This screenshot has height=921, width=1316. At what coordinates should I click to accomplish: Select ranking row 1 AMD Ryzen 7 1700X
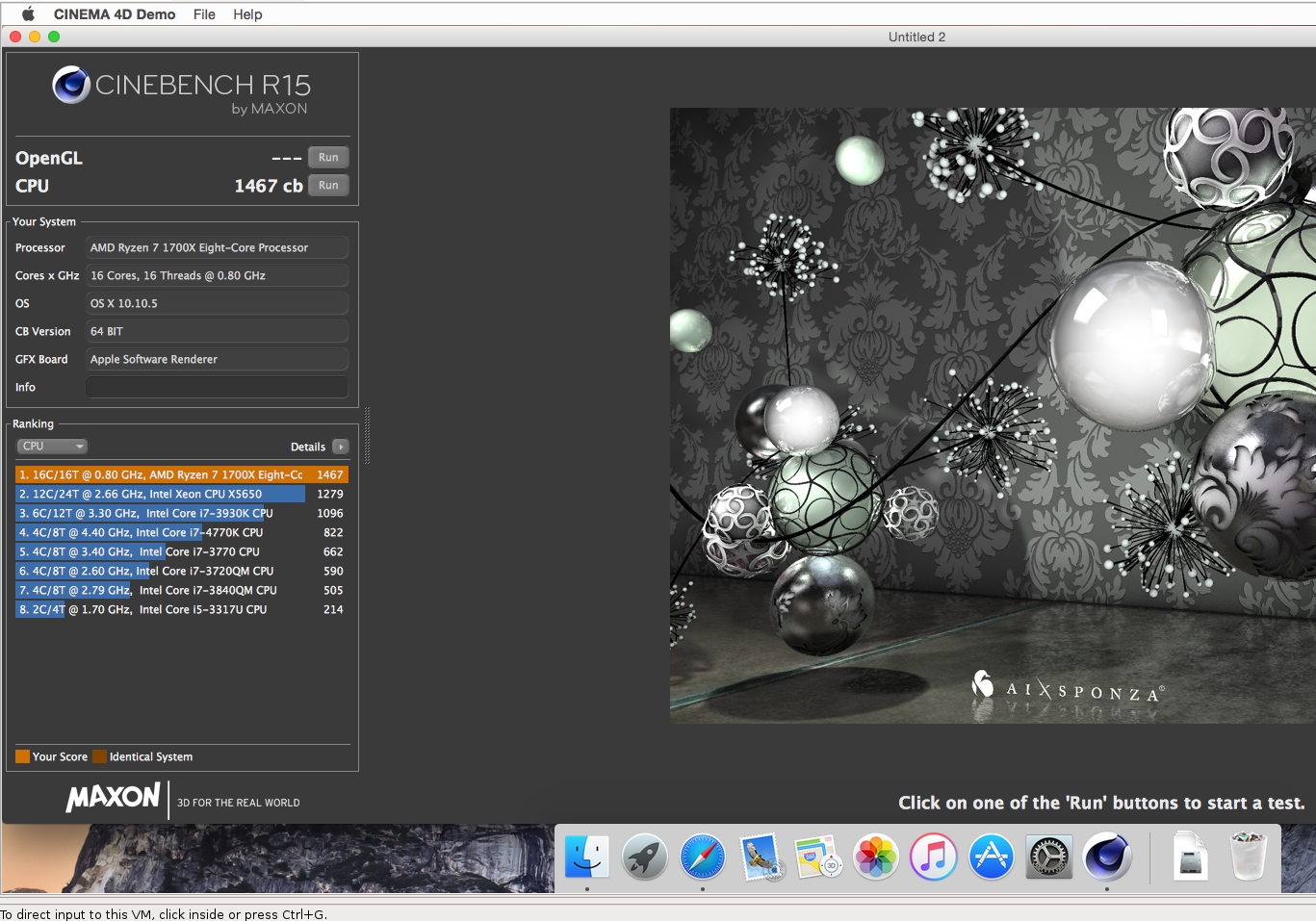pyautogui.click(x=182, y=474)
